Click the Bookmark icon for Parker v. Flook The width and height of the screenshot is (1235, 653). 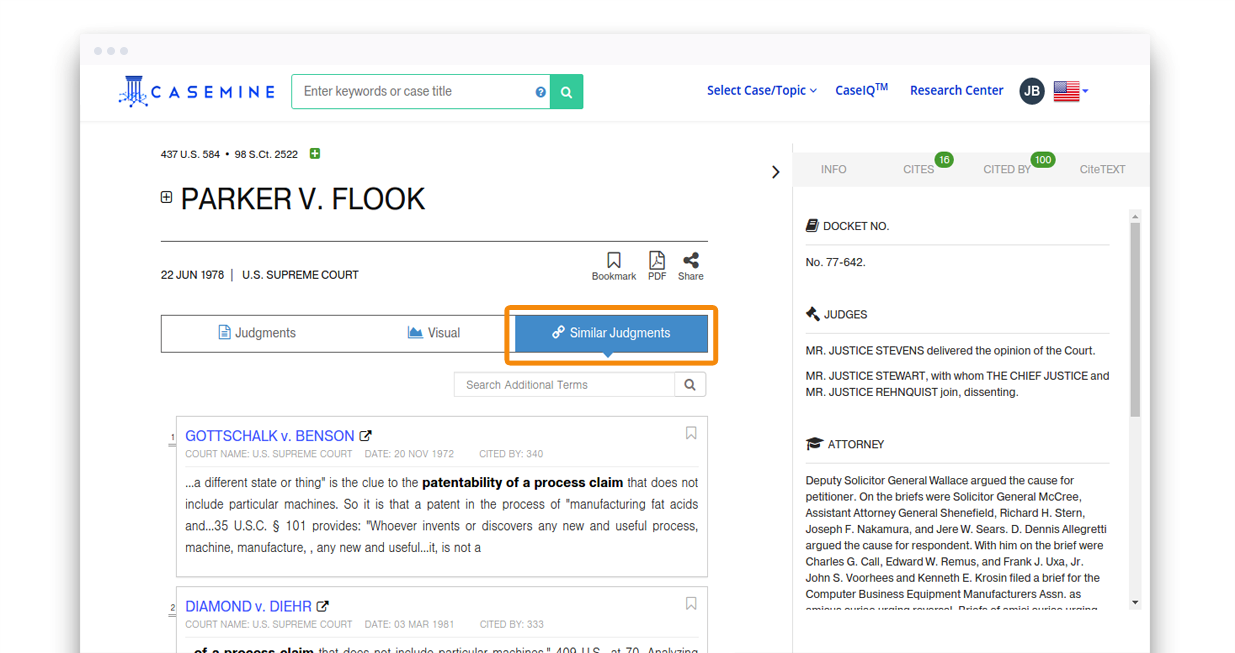point(613,261)
